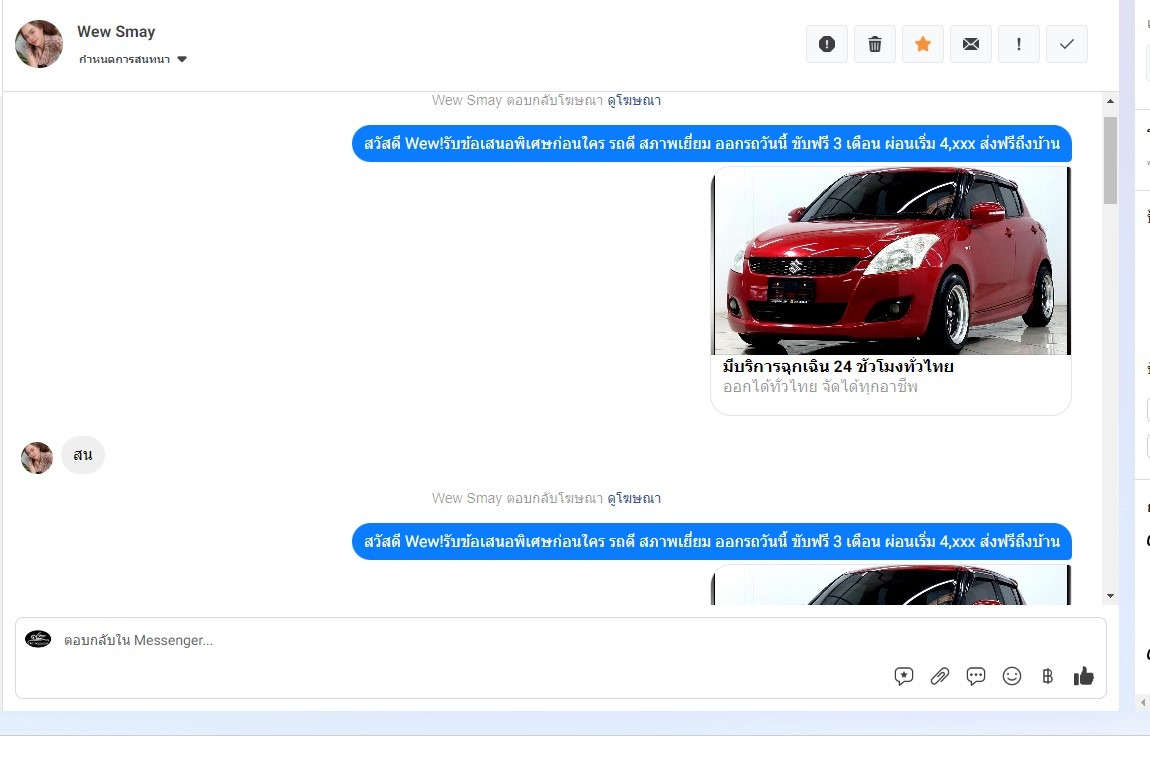Click the page logo beside the reply box
1150x767 pixels.
38,639
